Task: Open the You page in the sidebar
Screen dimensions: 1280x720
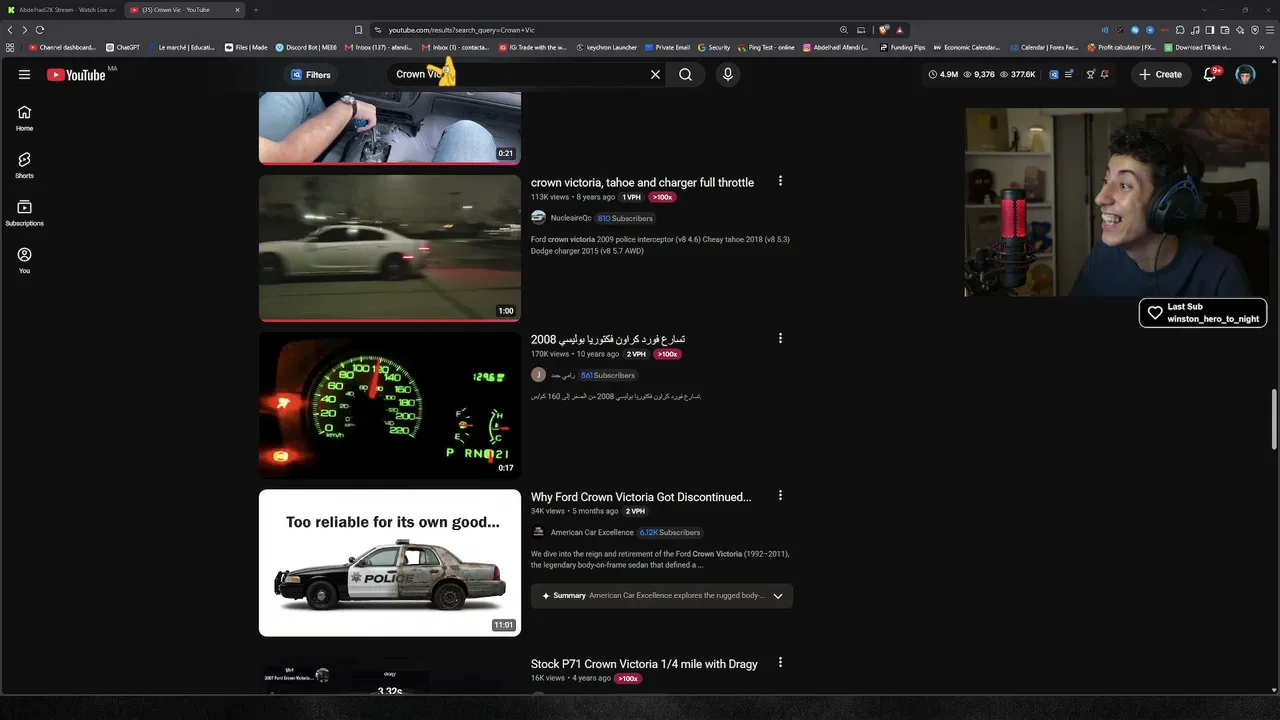Action: point(24,260)
